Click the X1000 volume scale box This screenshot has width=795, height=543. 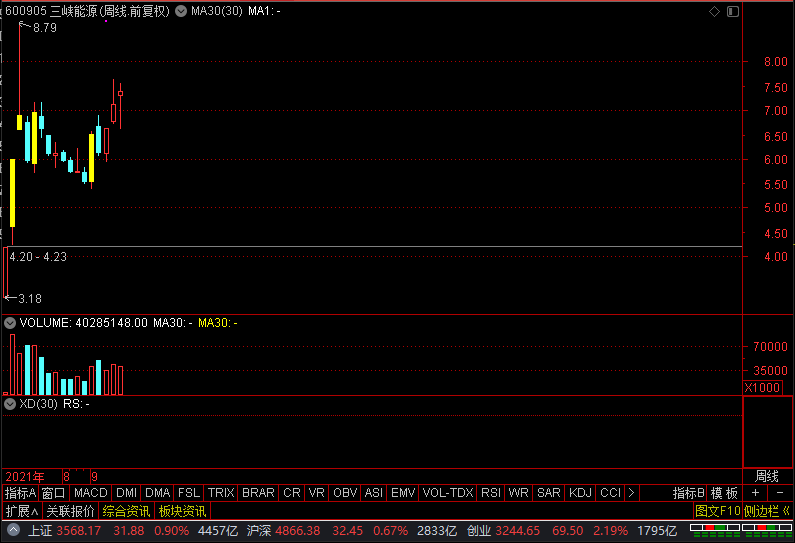pyautogui.click(x=762, y=388)
